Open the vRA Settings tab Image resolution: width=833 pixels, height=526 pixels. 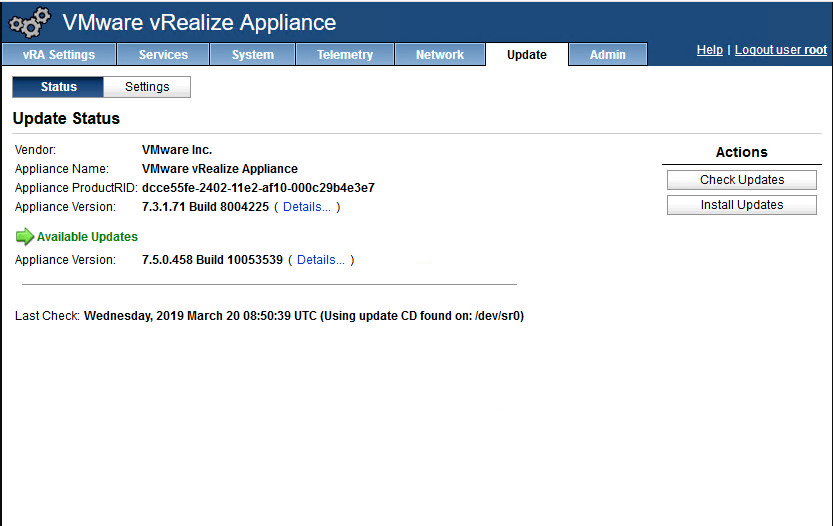[59, 55]
